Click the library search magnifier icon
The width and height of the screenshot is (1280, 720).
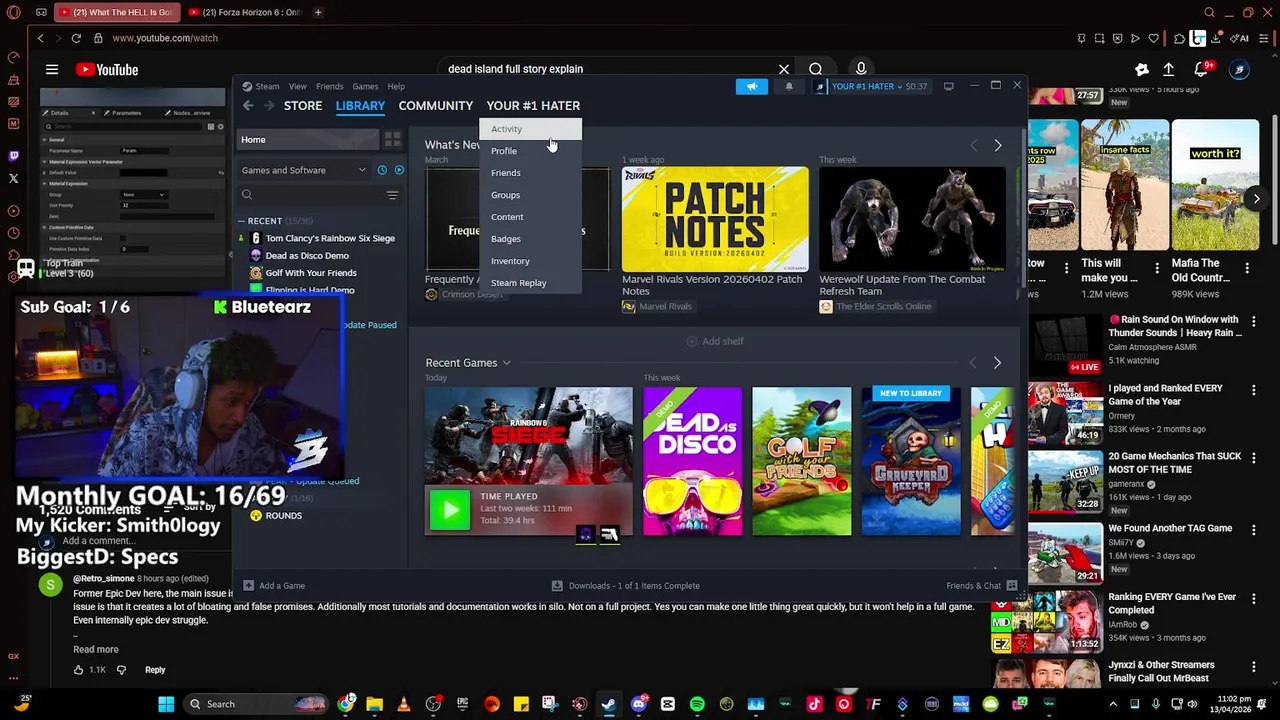tap(247, 195)
